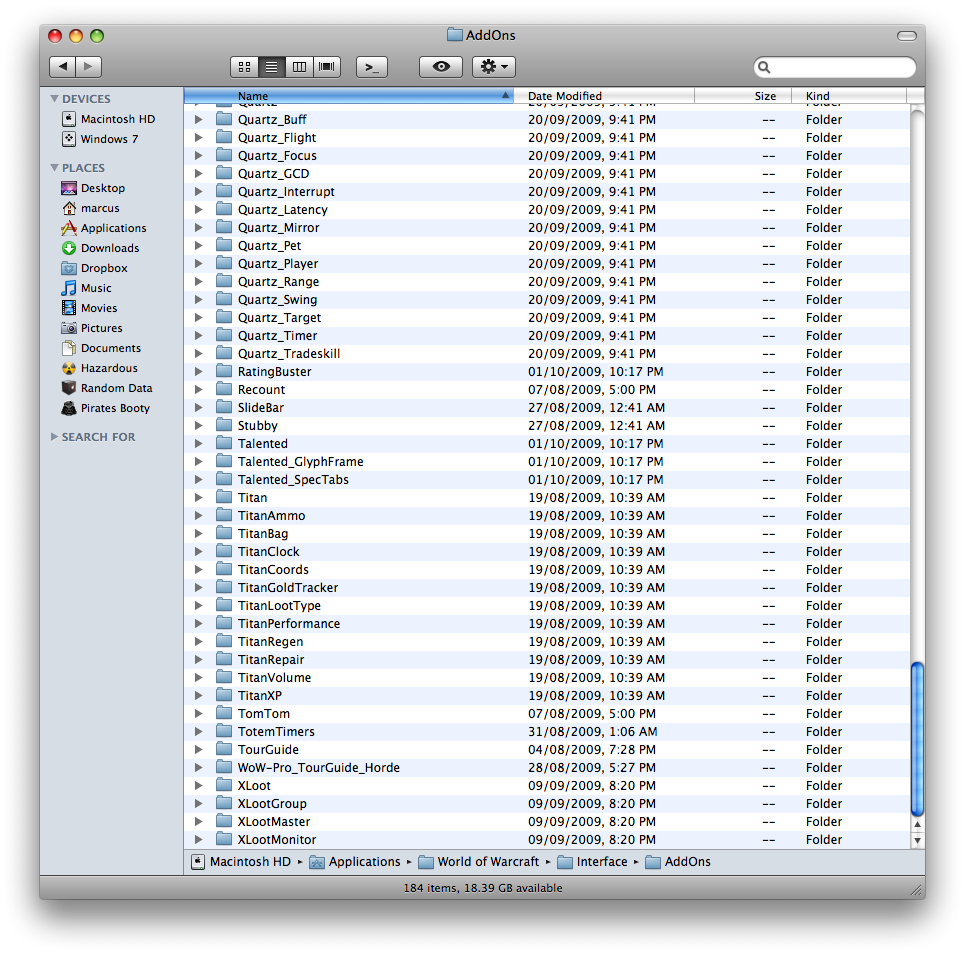
Task: Switch to Cover Flow view
Action: point(327,66)
